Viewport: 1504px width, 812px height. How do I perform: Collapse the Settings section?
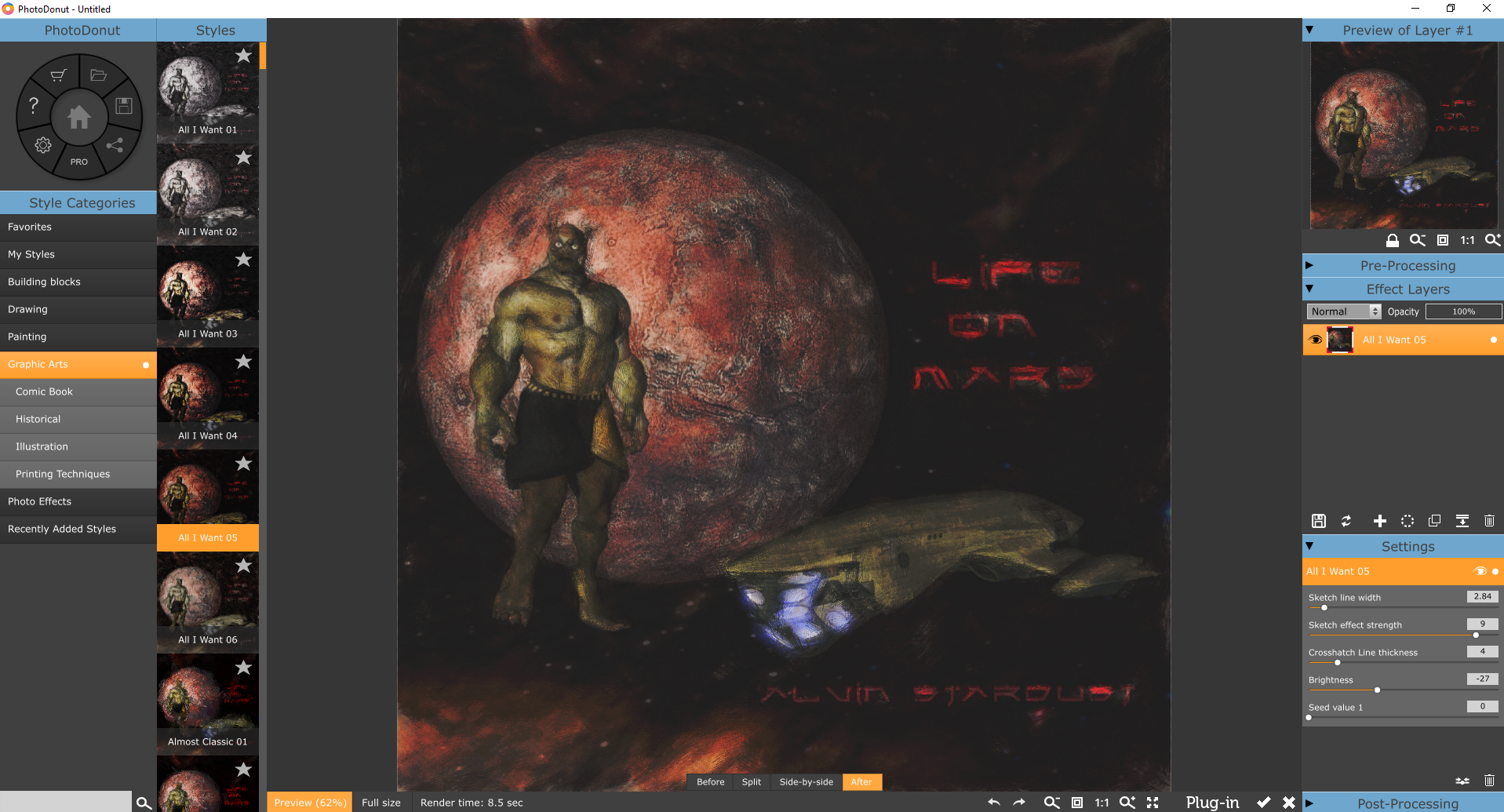1309,546
